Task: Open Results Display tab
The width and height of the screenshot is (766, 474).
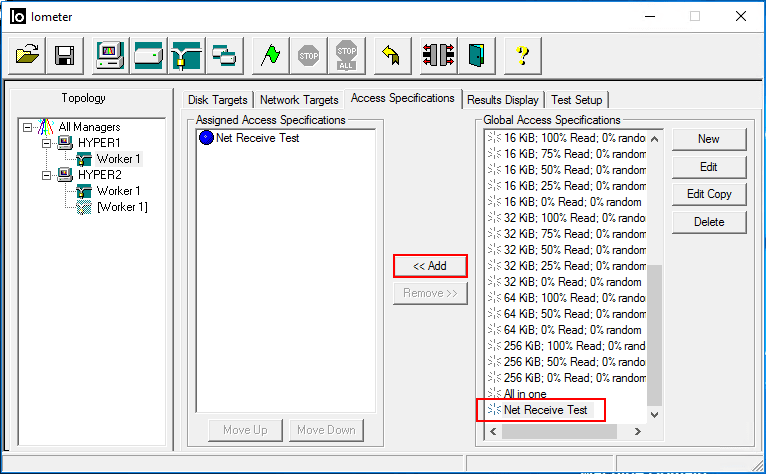Action: (x=503, y=100)
